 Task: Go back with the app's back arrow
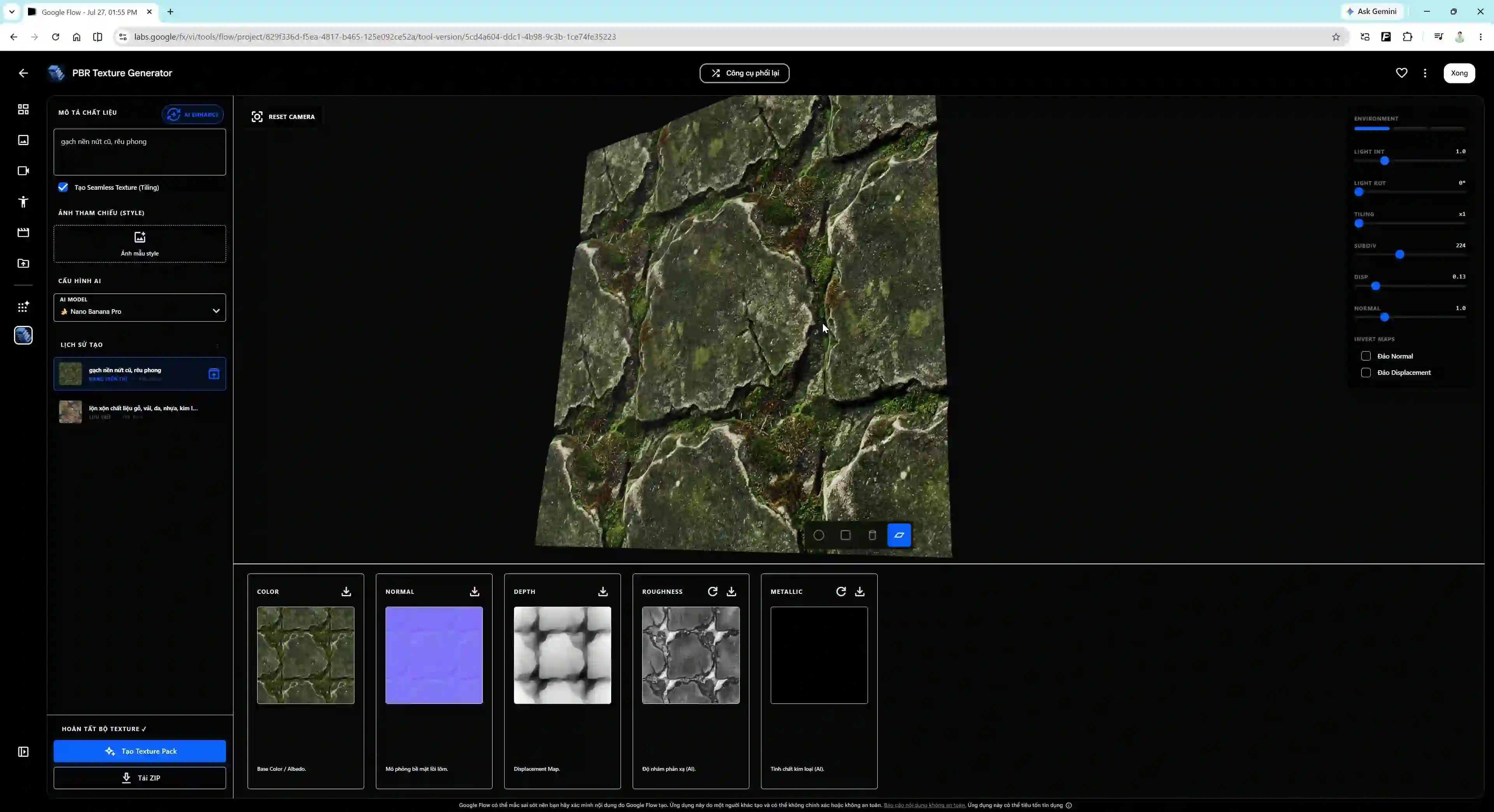coord(23,73)
